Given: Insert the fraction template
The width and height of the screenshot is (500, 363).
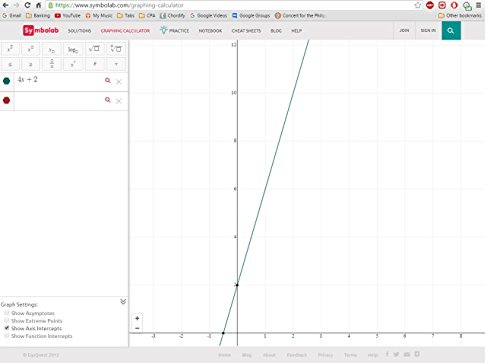Looking at the screenshot, I should [52, 64].
